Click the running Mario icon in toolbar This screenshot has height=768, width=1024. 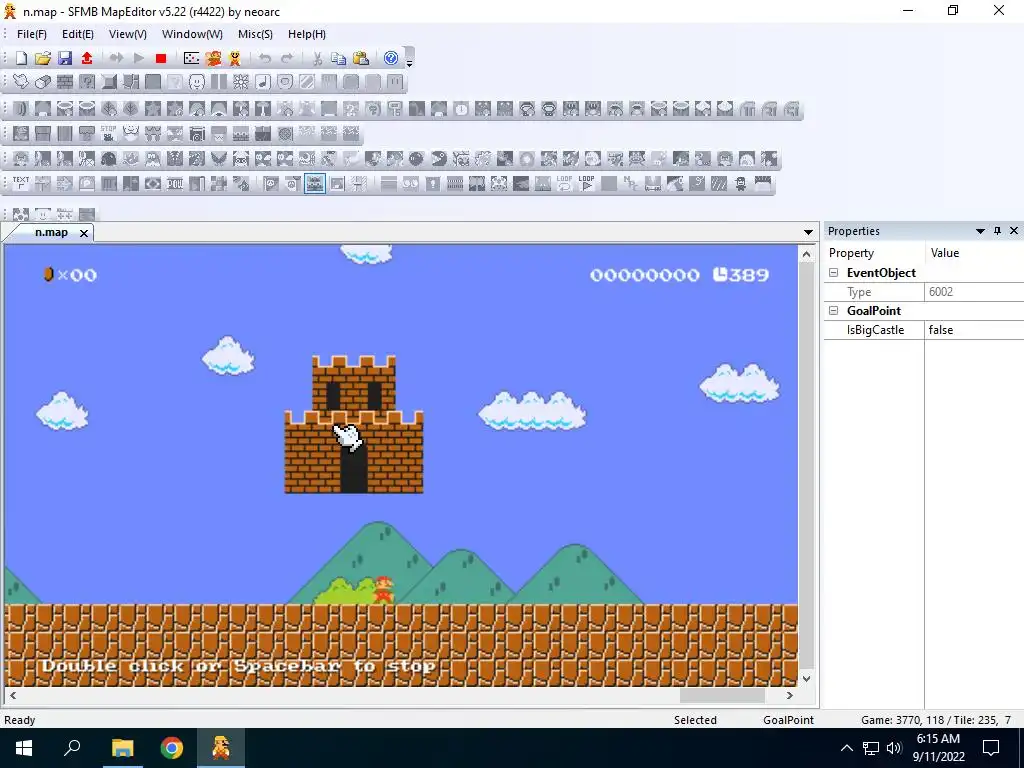click(214, 58)
